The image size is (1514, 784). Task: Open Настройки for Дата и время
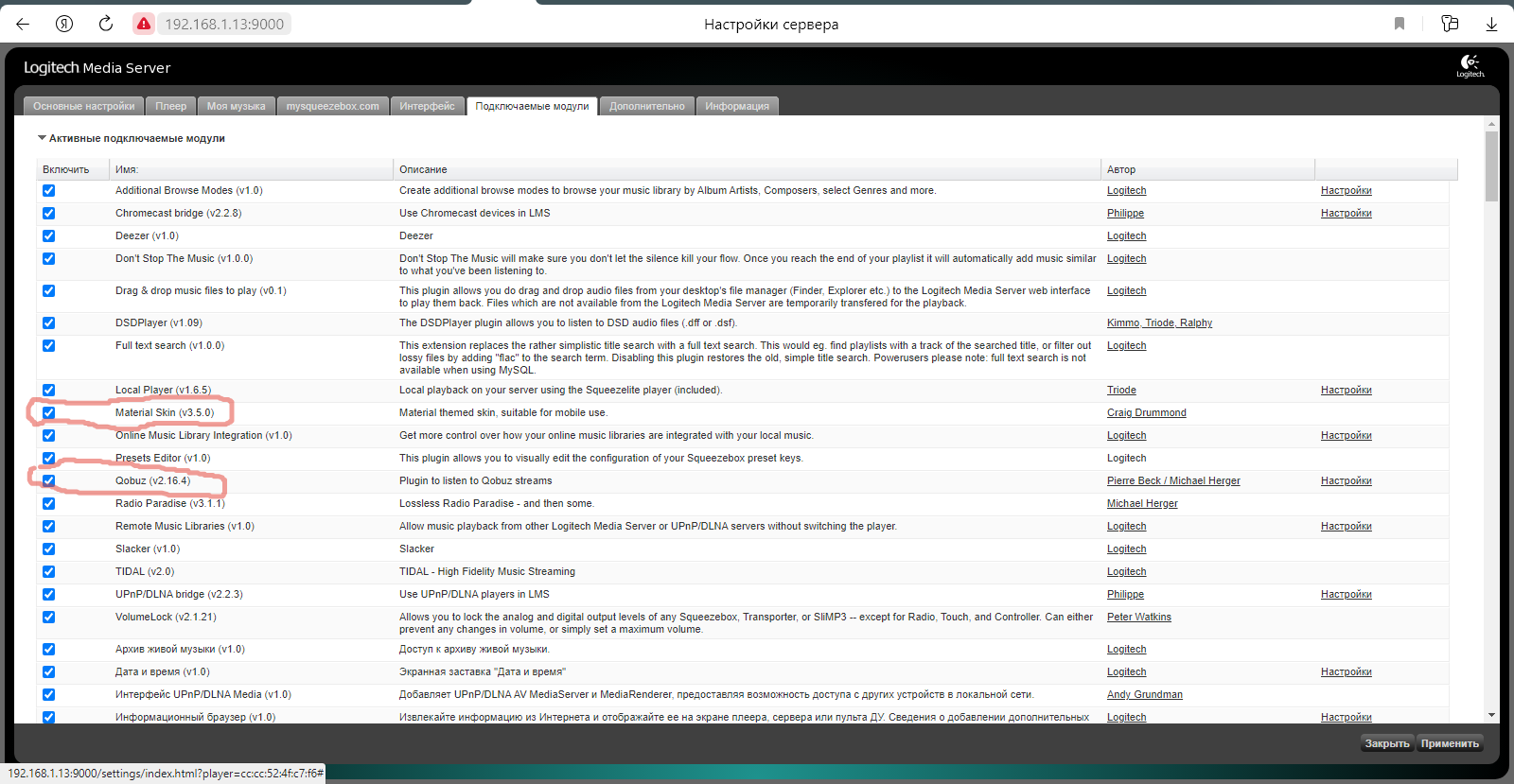click(x=1346, y=671)
